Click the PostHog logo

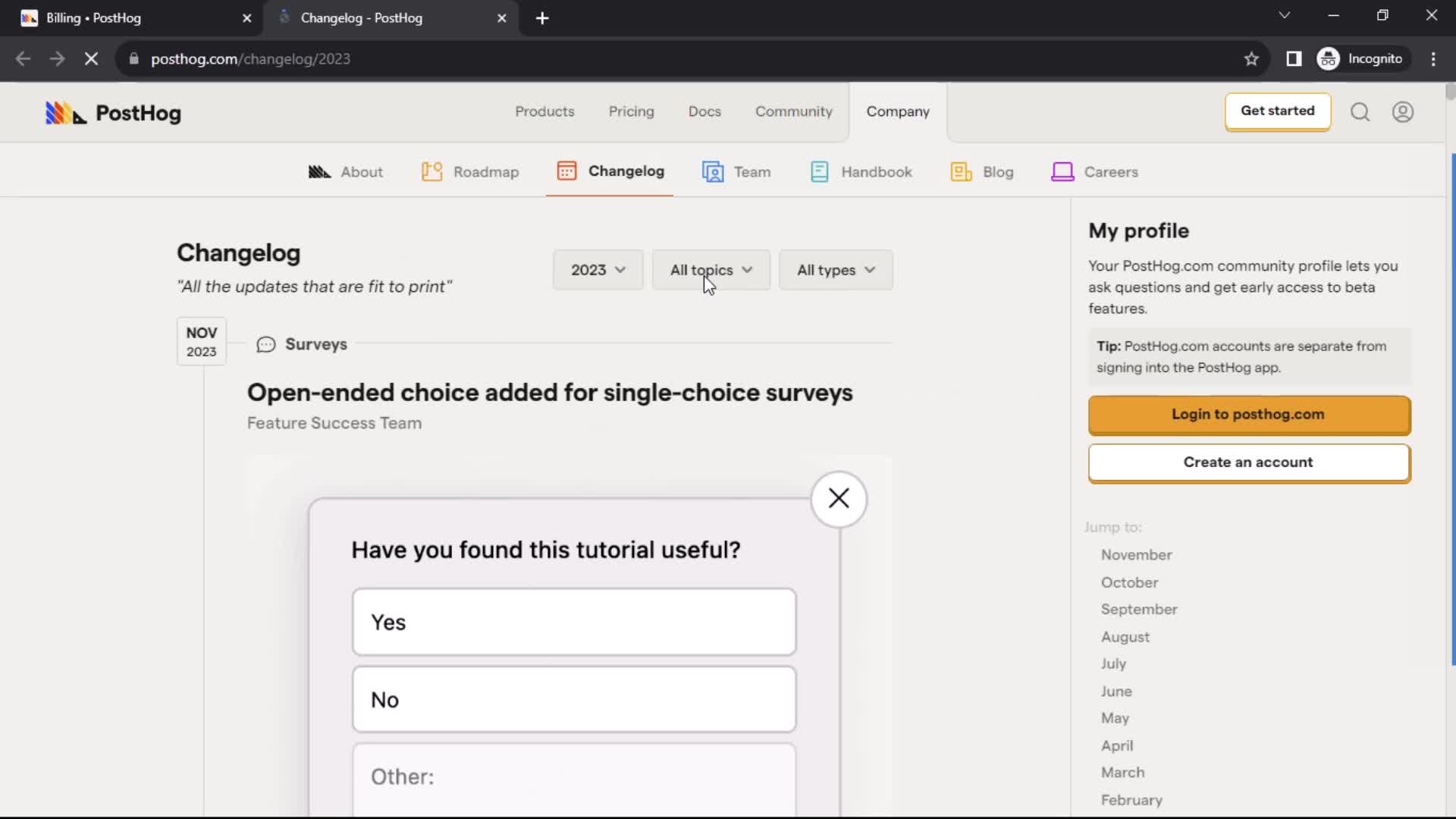[x=113, y=113]
